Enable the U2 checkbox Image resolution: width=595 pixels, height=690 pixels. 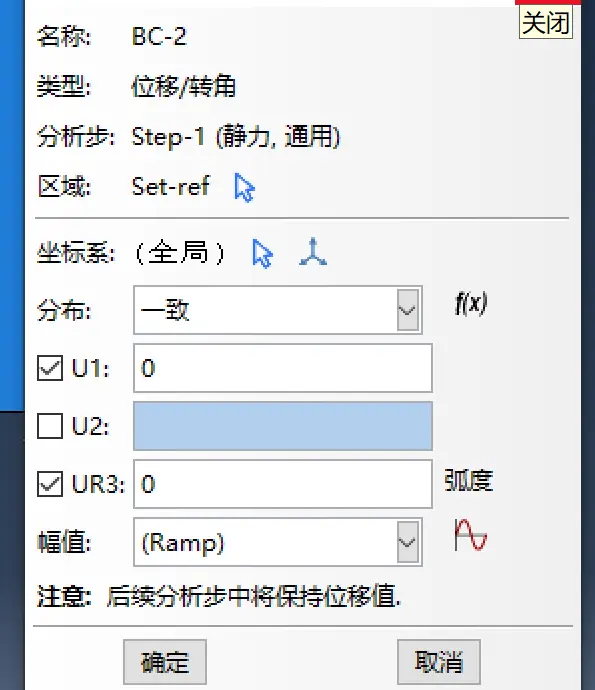(50, 426)
